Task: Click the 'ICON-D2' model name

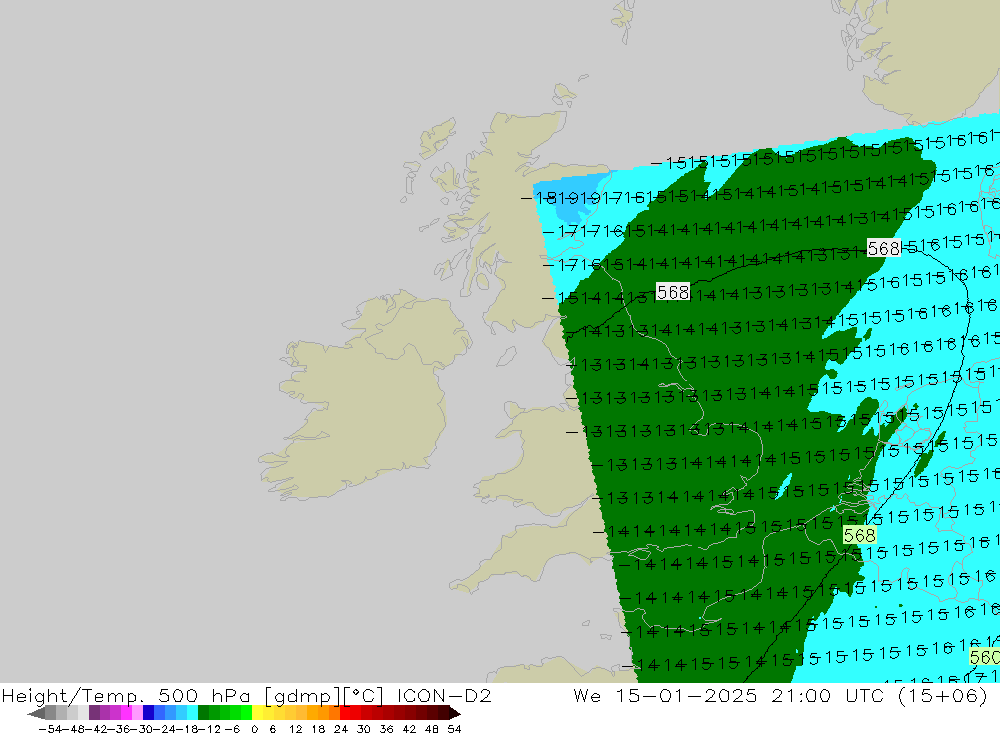Action: coord(445,695)
